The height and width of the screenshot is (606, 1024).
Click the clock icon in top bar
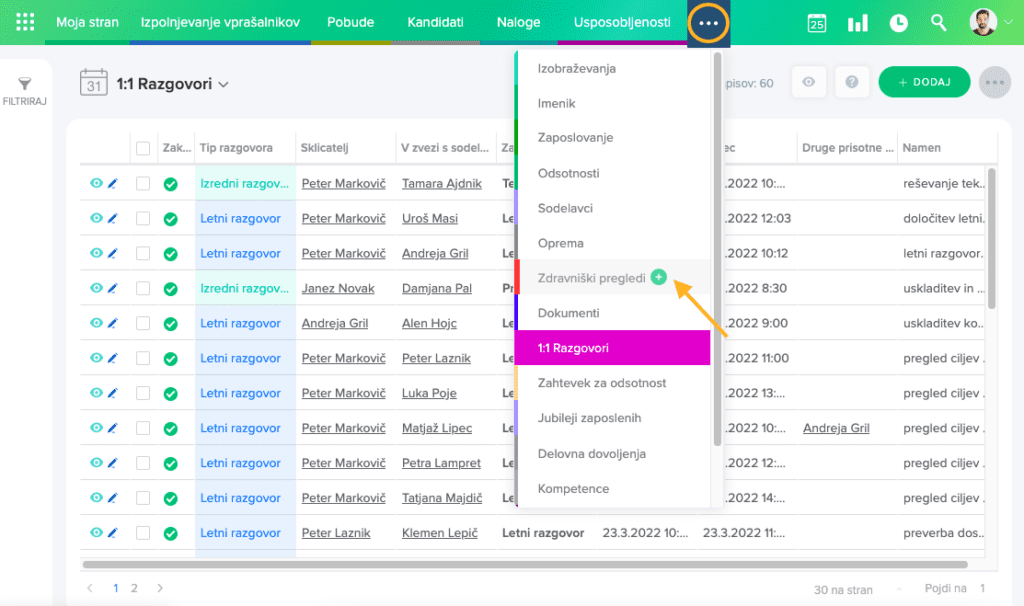pyautogui.click(x=898, y=23)
